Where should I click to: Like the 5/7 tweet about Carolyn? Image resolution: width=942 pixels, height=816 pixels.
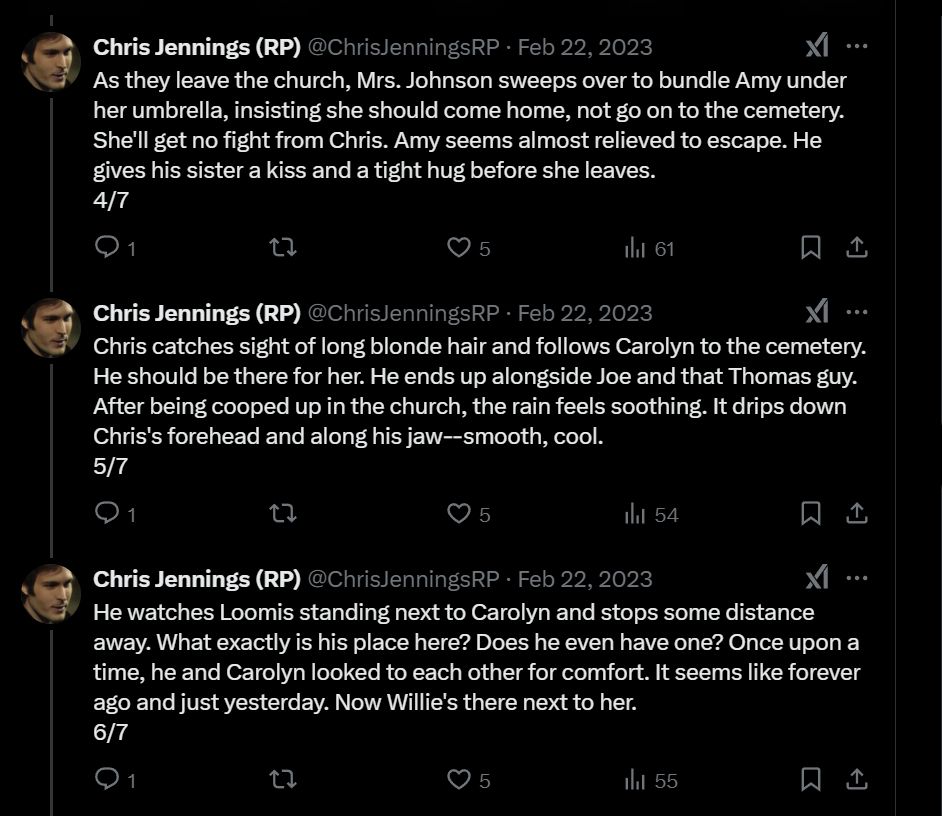(x=458, y=514)
